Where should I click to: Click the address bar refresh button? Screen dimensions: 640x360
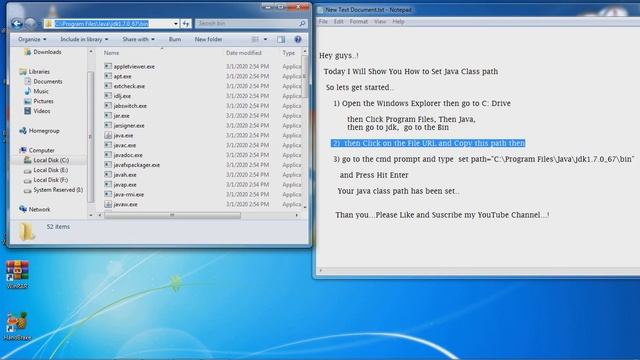[x=186, y=24]
